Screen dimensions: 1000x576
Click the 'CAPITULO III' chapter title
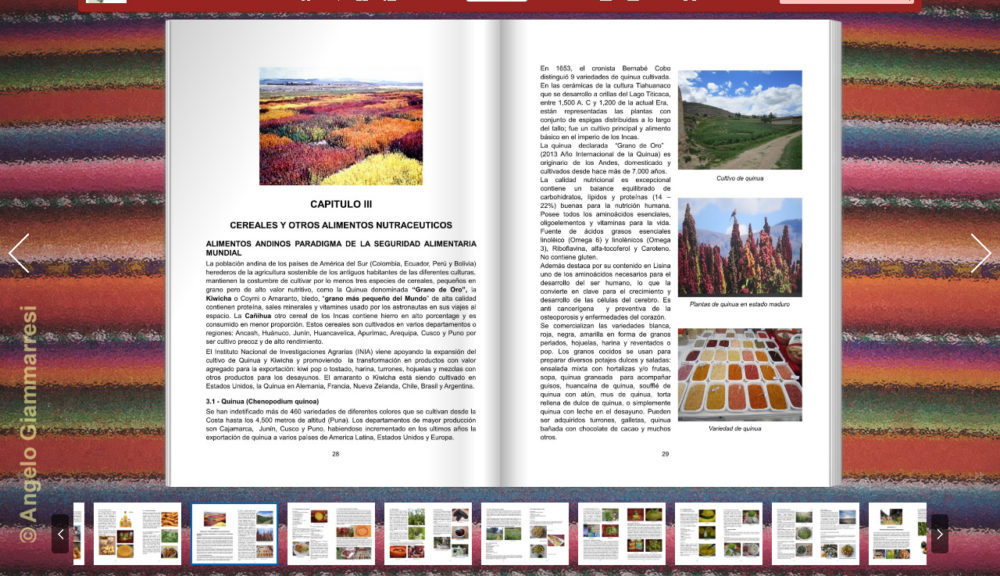click(341, 204)
